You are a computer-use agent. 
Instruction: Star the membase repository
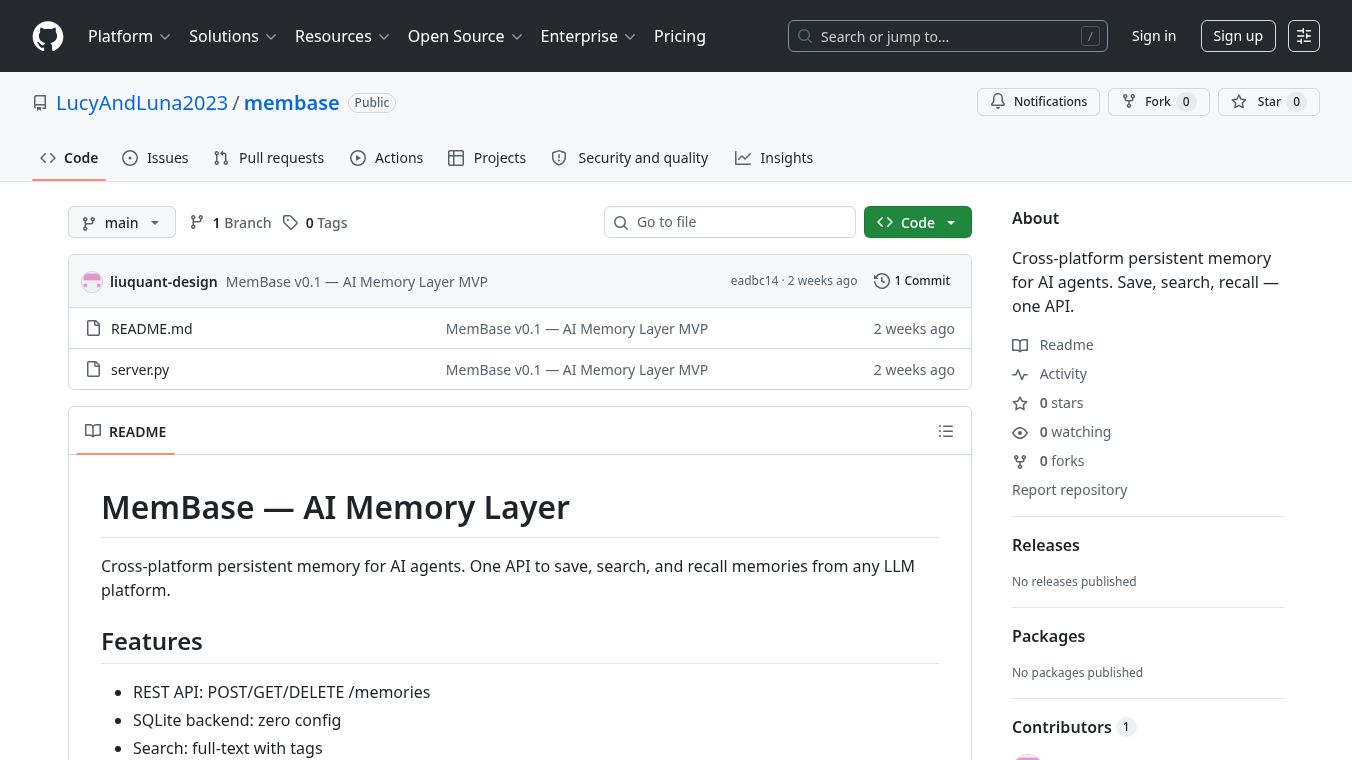[1268, 102]
